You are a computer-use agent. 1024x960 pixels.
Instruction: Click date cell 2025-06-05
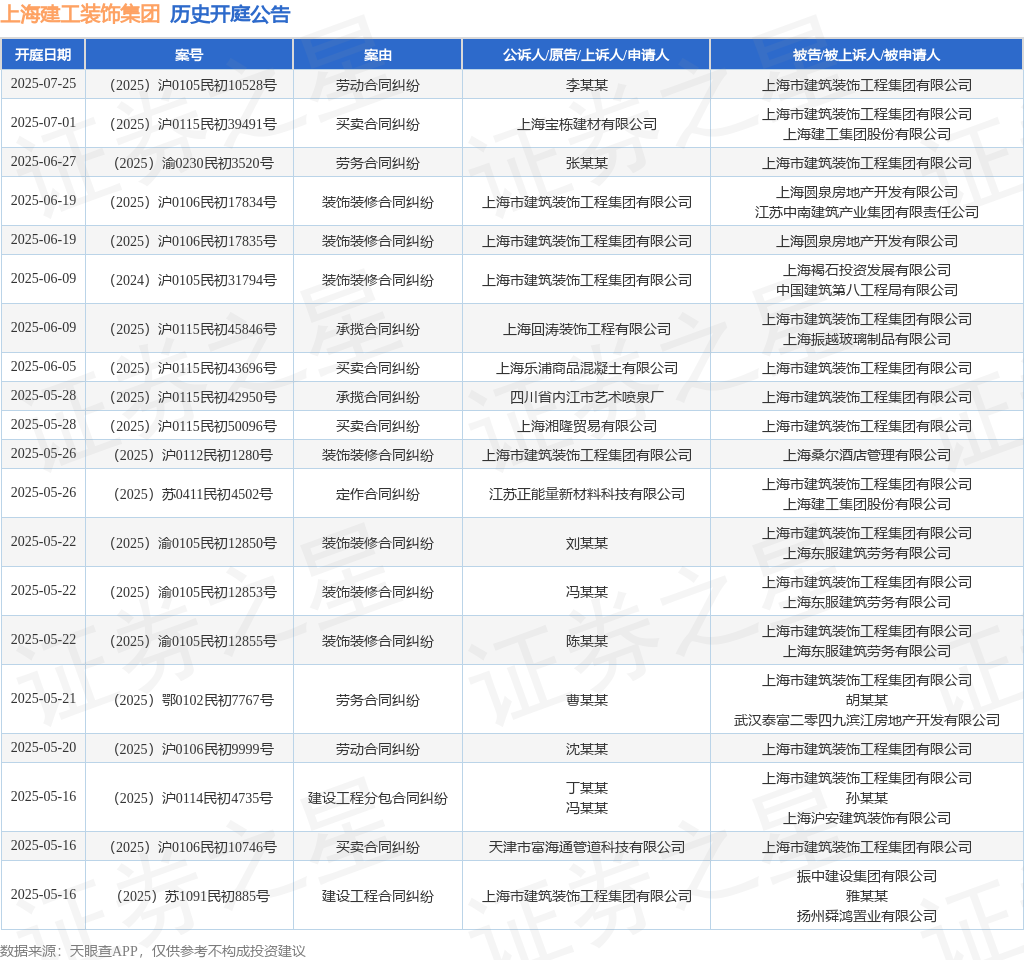click(43, 366)
